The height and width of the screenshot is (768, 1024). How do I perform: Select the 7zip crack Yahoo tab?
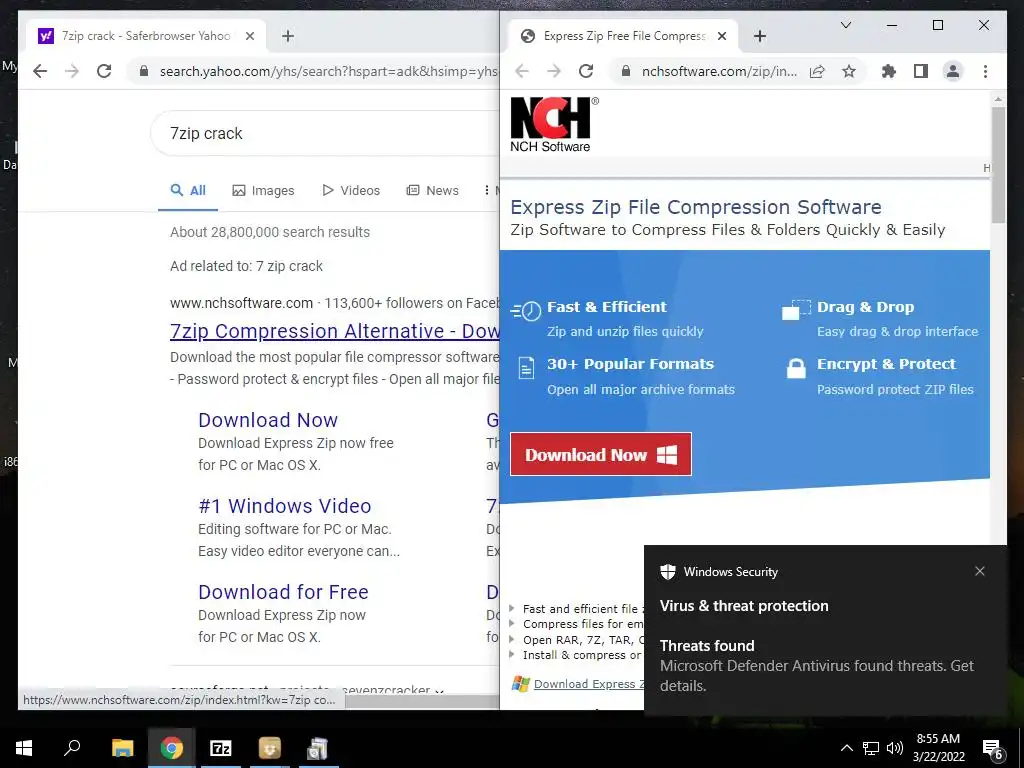(x=146, y=36)
